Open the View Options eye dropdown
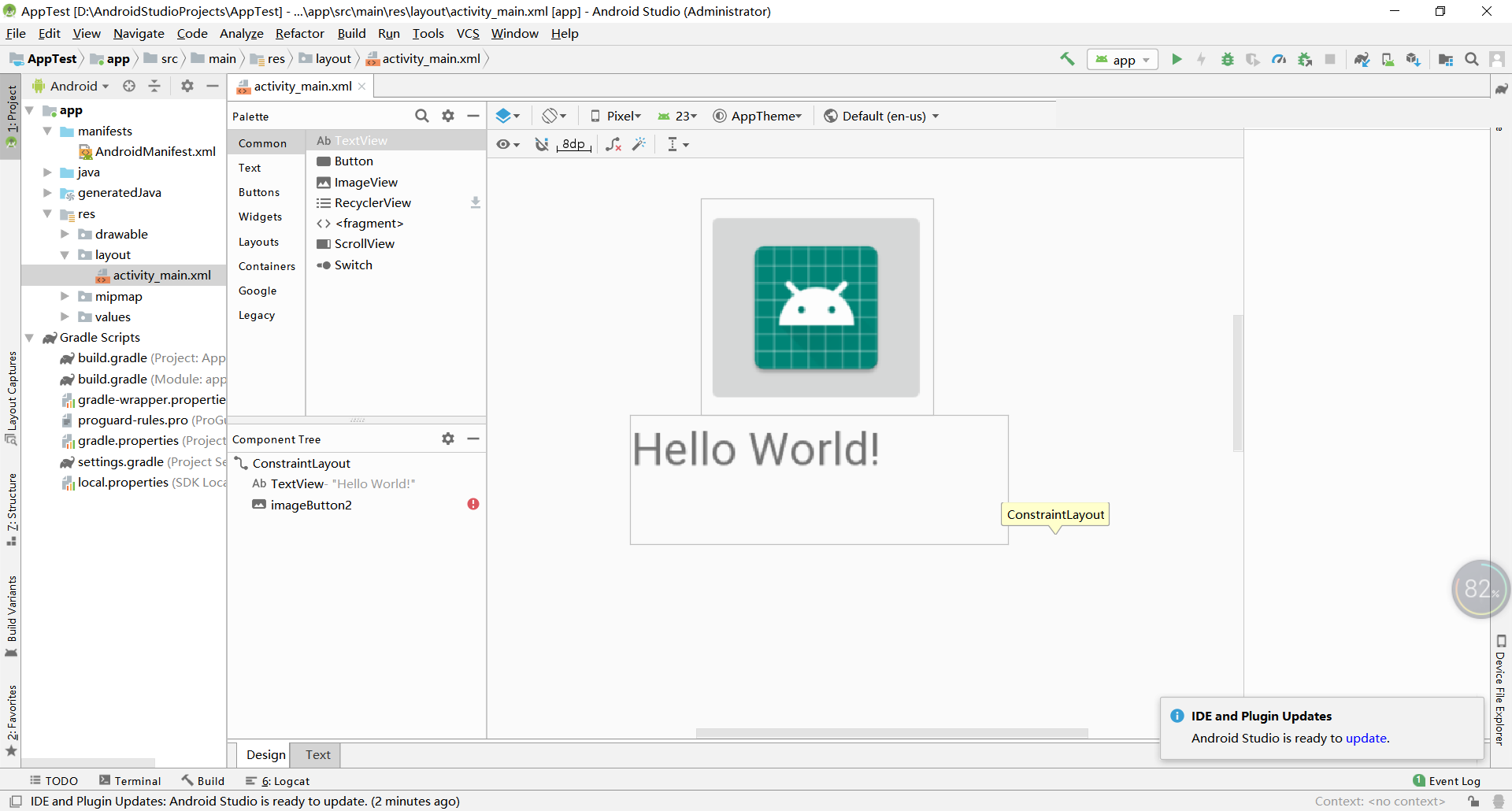 [508, 144]
